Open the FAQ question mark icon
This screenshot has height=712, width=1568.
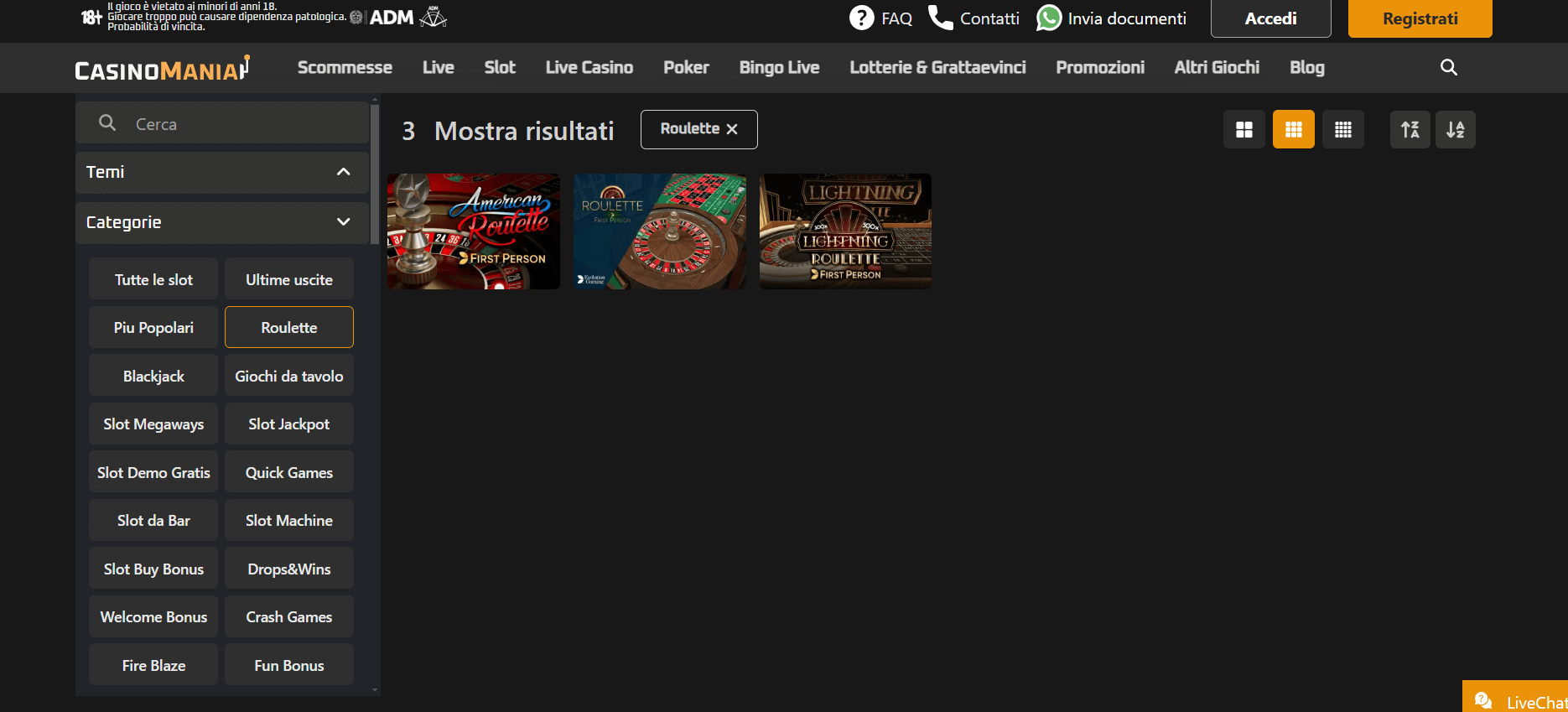[861, 18]
